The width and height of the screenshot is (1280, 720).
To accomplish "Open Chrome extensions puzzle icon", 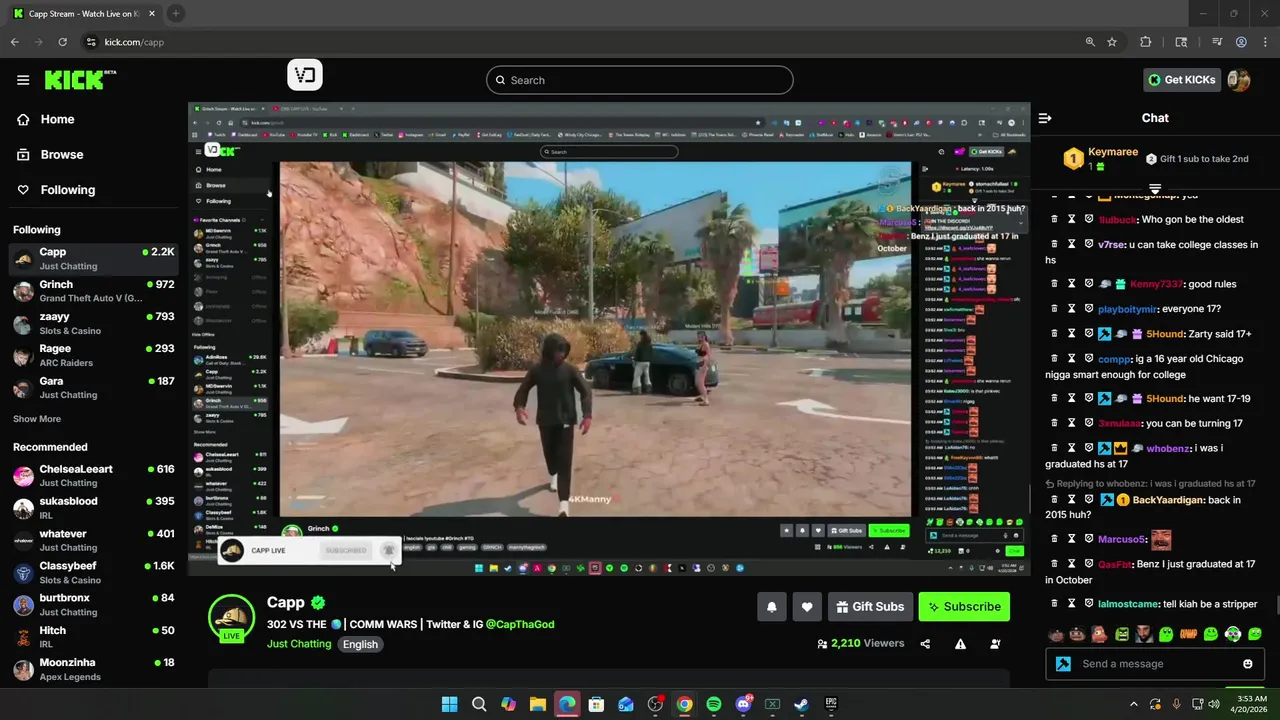I will [1146, 42].
